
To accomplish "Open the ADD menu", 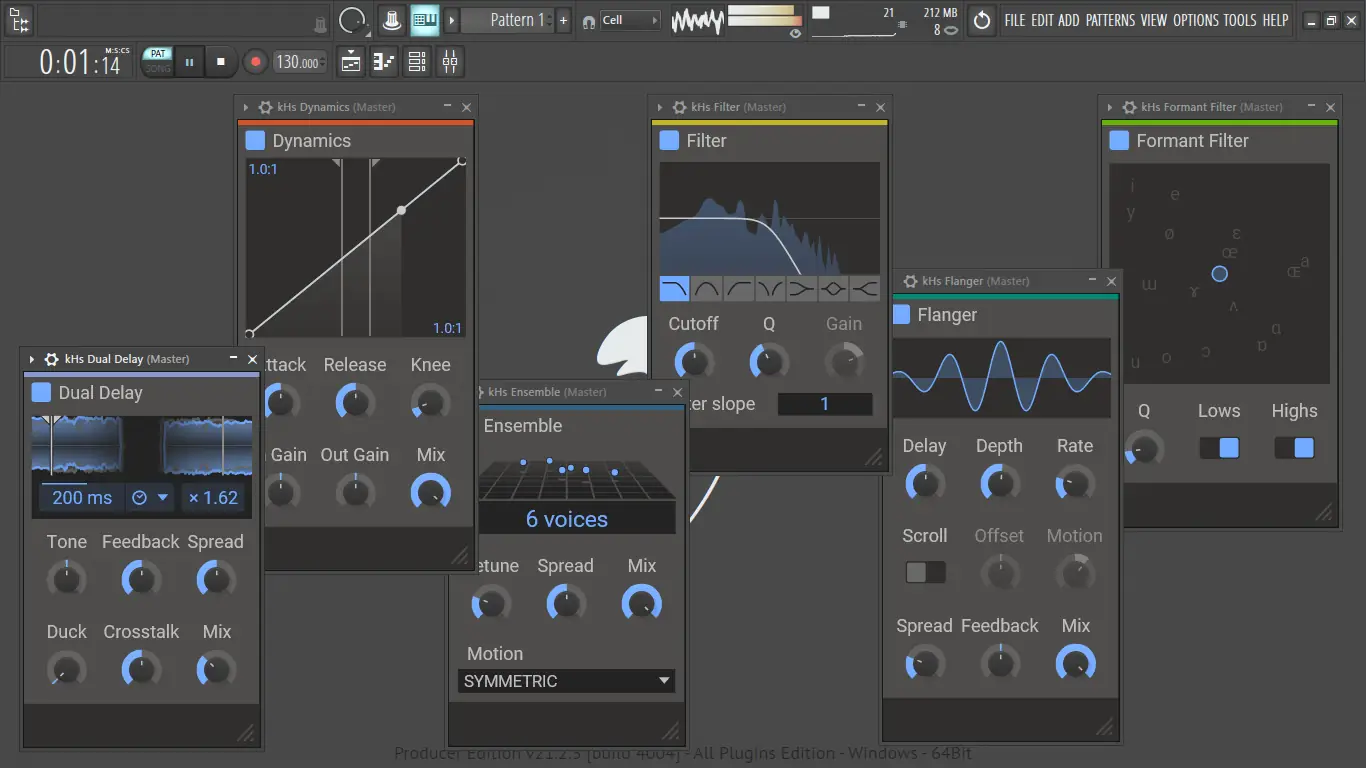I will [x=1069, y=20].
